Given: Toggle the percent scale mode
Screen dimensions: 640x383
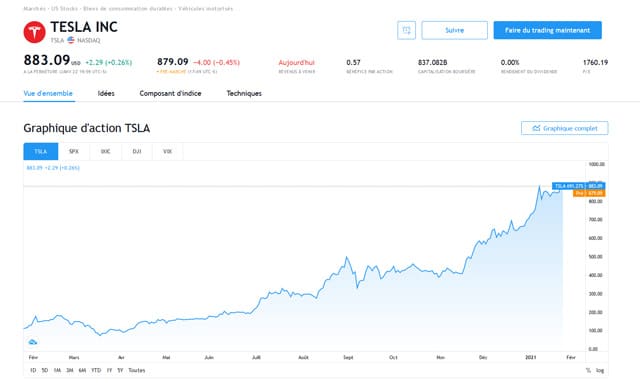Looking at the screenshot, I should 588,370.
